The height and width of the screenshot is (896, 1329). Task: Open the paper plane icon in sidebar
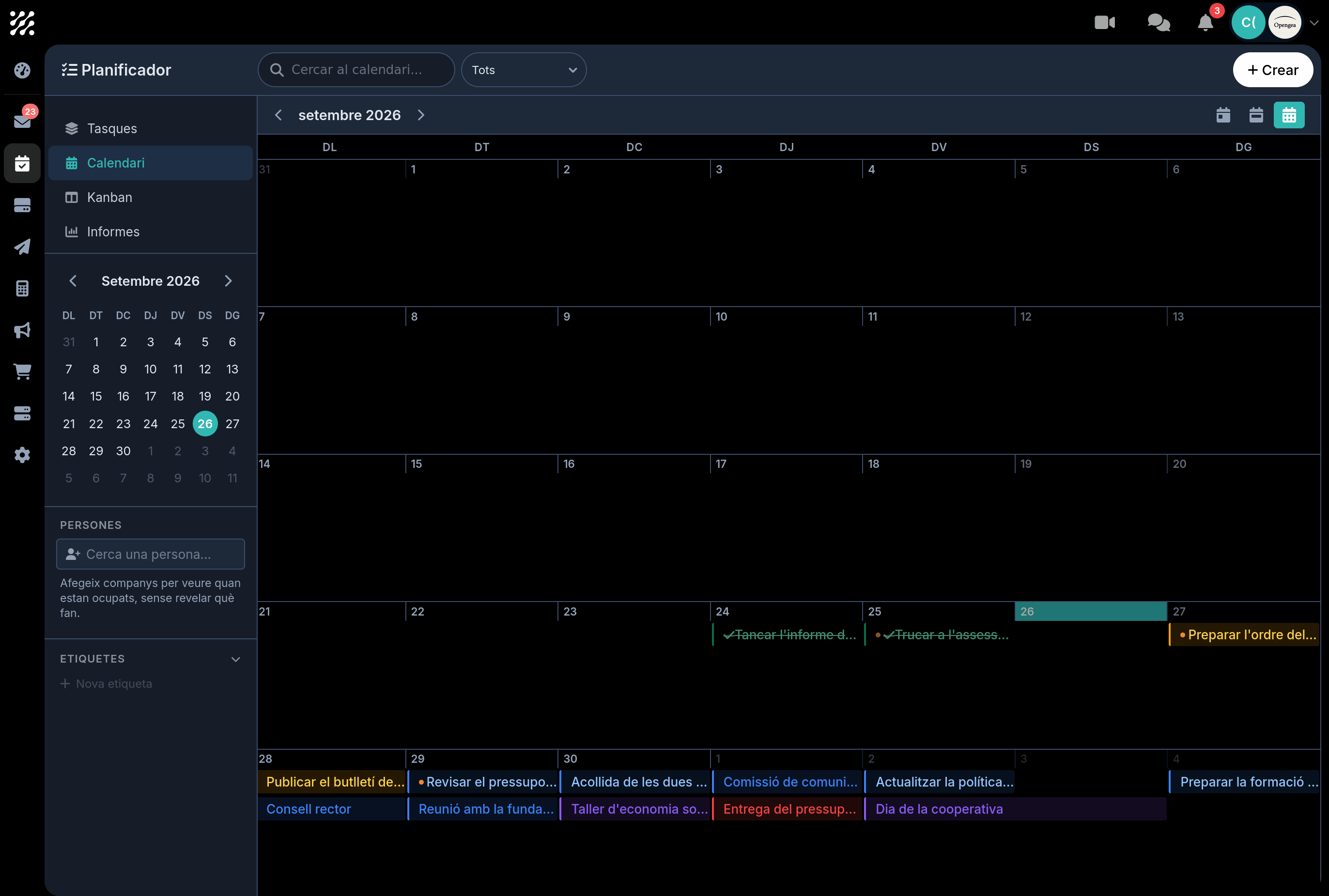(22, 247)
